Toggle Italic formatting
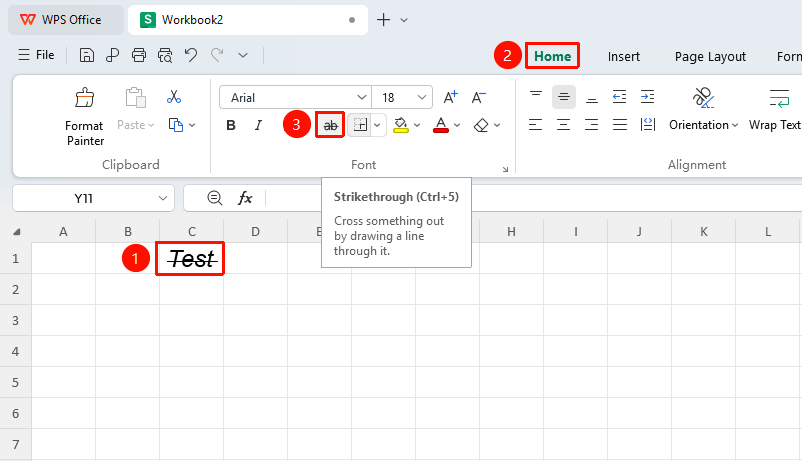Image resolution: width=802 pixels, height=461 pixels. (258, 125)
